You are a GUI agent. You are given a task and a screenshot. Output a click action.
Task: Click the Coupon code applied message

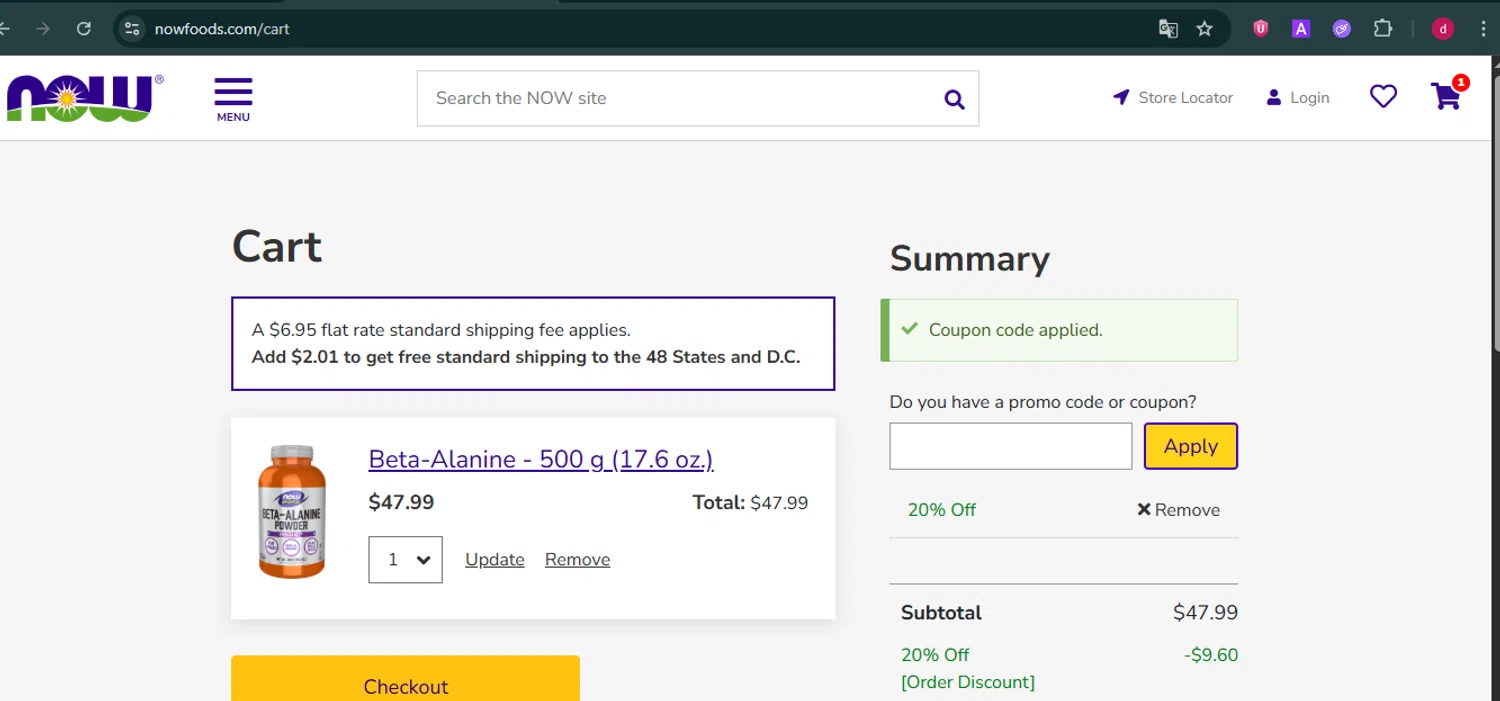click(x=1059, y=330)
